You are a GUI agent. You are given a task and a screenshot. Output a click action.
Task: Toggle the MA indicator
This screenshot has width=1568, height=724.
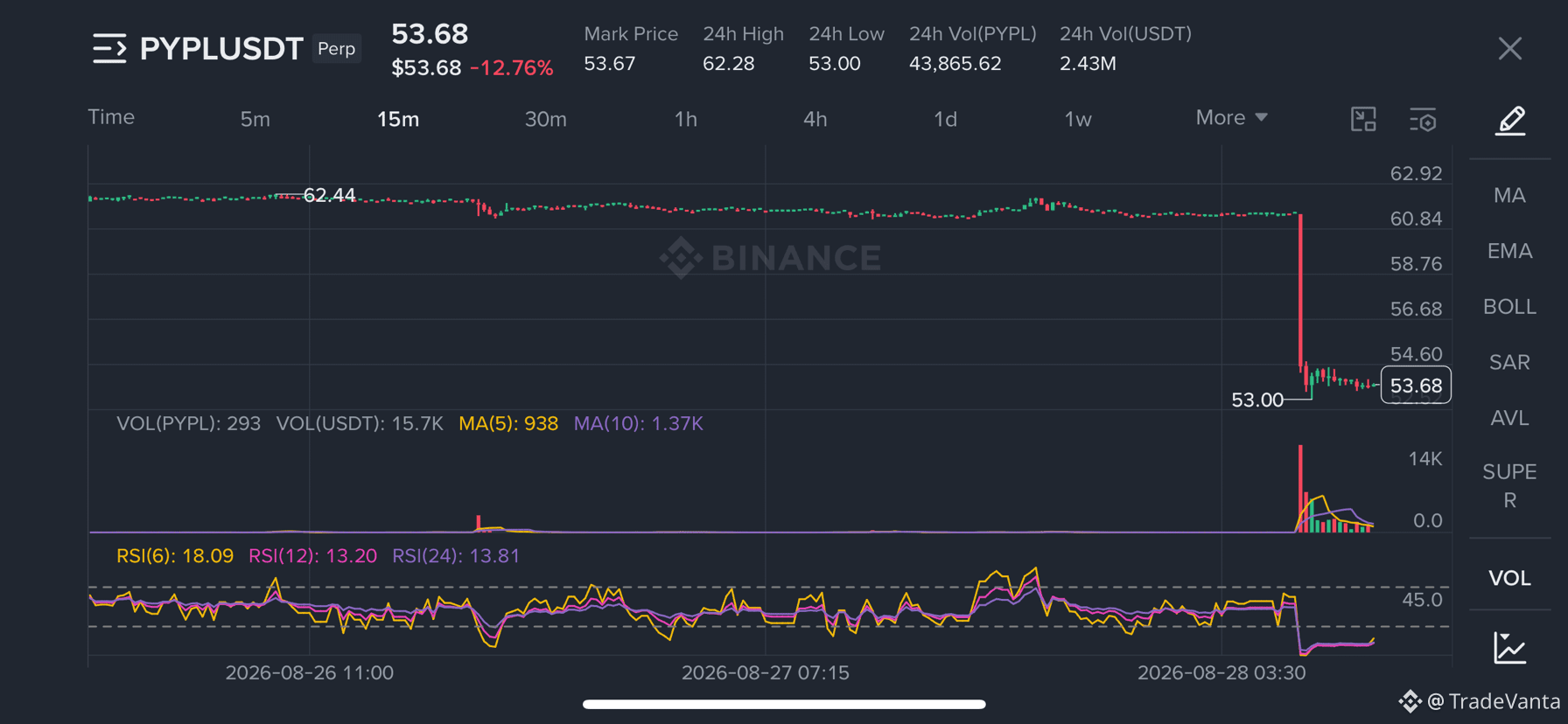tap(1509, 195)
